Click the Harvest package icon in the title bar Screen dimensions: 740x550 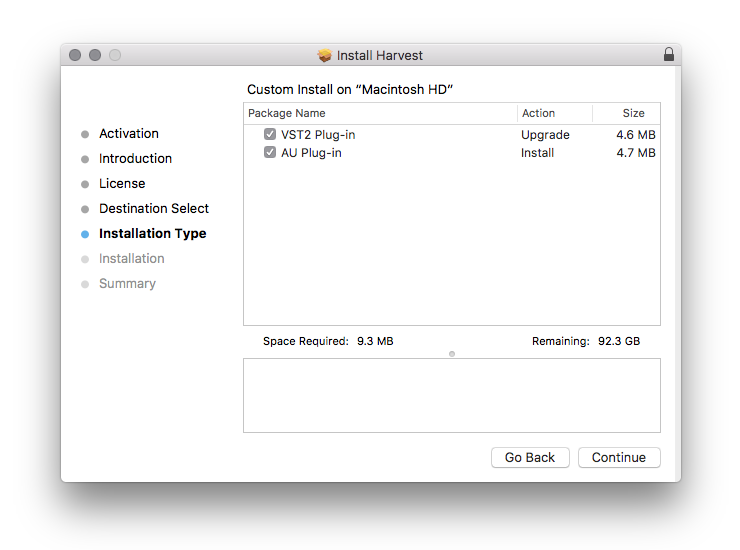click(x=325, y=55)
